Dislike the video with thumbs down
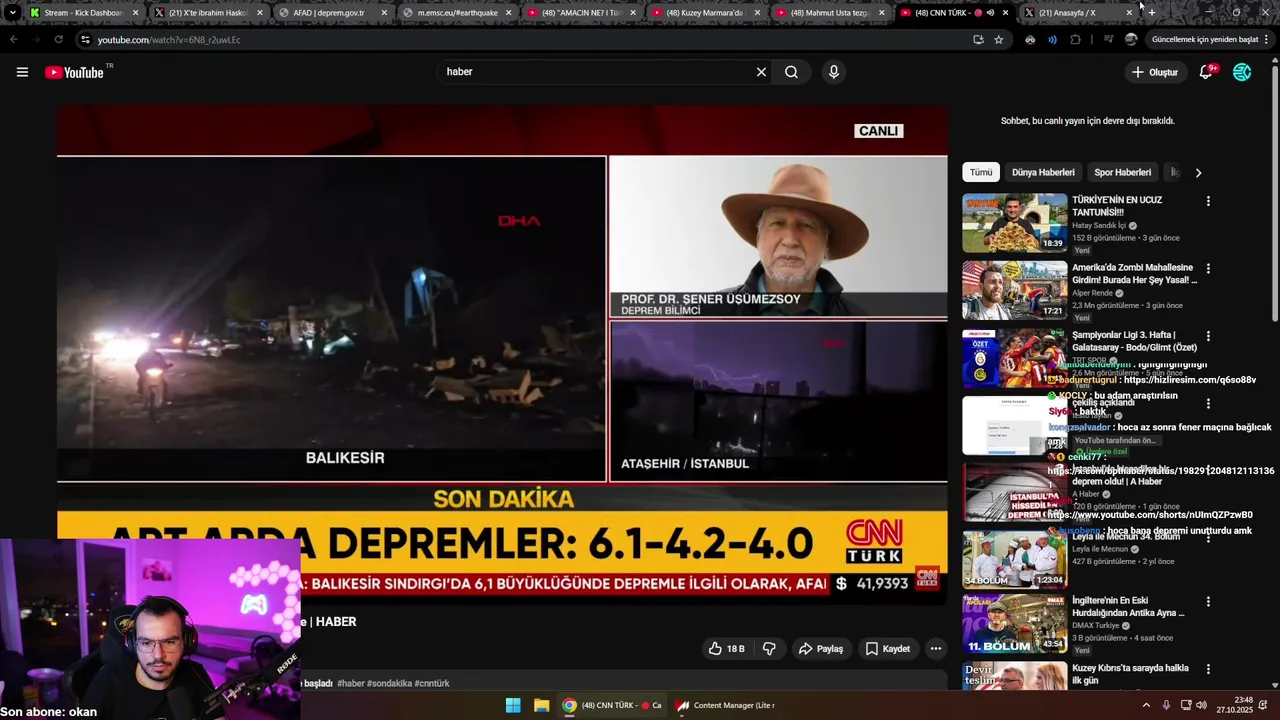Viewport: 1280px width, 720px height. pyautogui.click(x=769, y=649)
